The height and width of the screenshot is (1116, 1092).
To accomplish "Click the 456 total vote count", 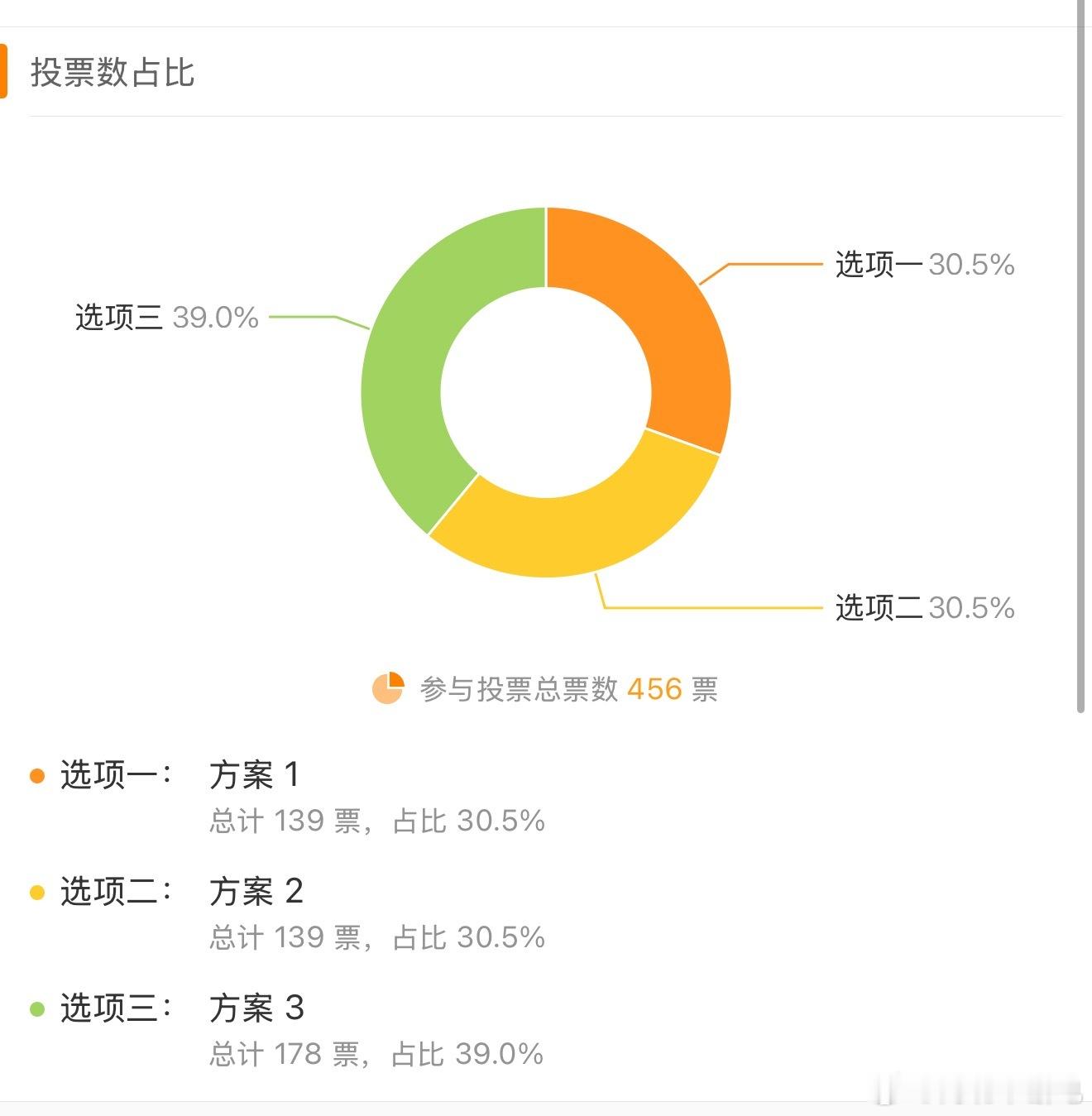I will click(x=654, y=689).
